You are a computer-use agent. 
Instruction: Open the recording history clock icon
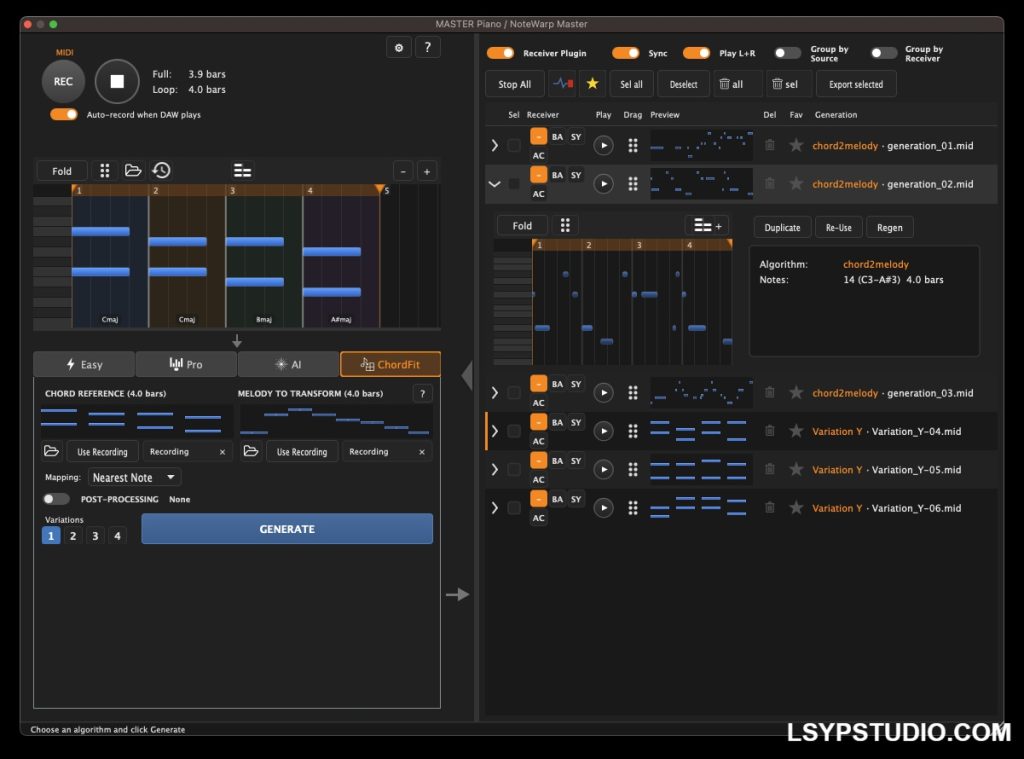161,170
